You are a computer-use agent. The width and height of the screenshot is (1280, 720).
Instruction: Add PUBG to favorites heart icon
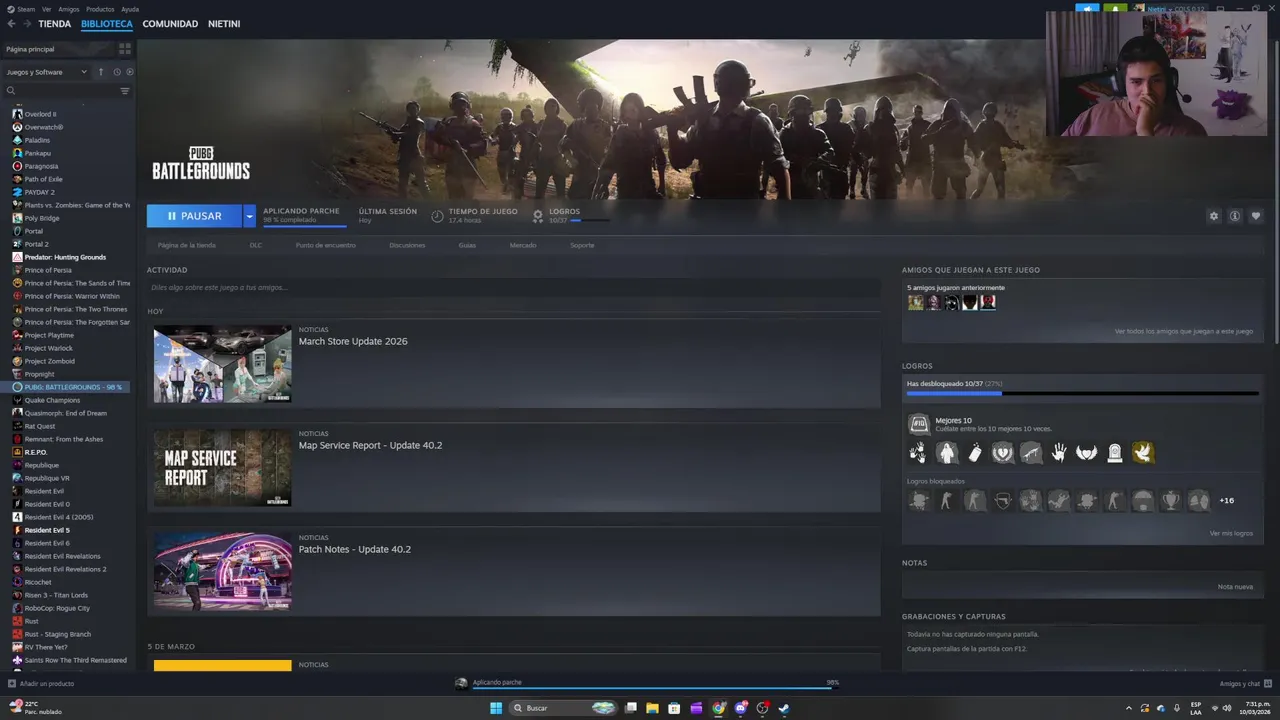click(x=1256, y=216)
